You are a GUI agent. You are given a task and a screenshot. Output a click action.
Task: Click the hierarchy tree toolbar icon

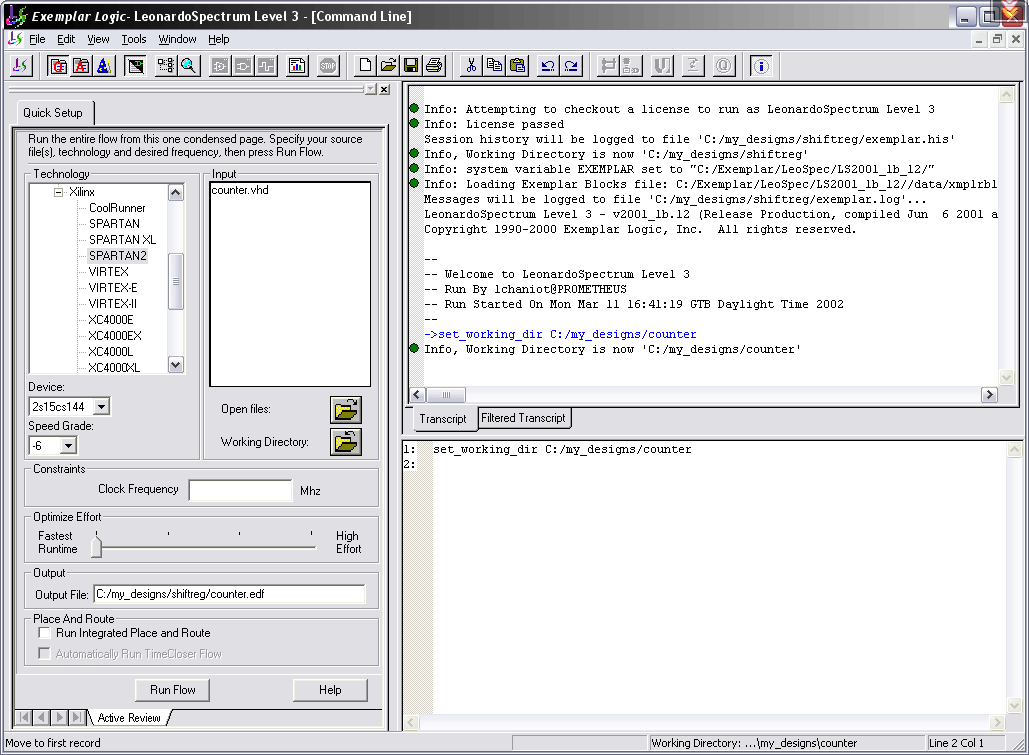coord(166,66)
